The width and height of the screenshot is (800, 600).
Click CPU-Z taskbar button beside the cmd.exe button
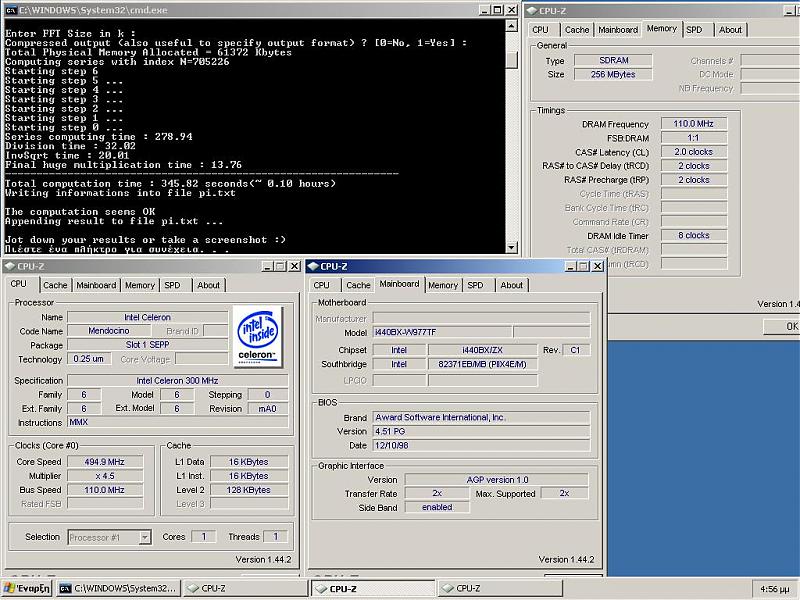click(245, 588)
